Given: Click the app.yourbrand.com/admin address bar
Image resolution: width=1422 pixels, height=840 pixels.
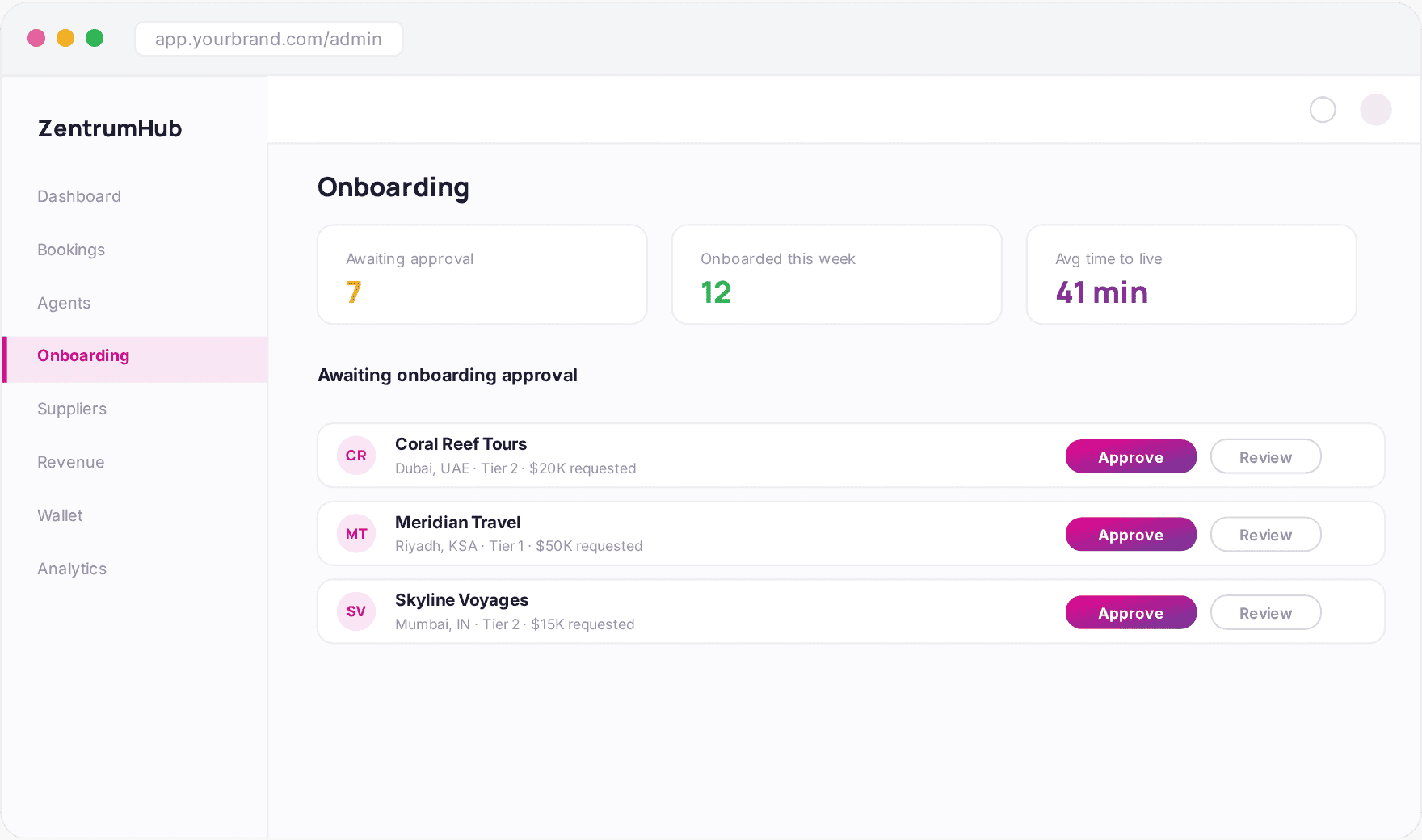Looking at the screenshot, I should (x=269, y=39).
